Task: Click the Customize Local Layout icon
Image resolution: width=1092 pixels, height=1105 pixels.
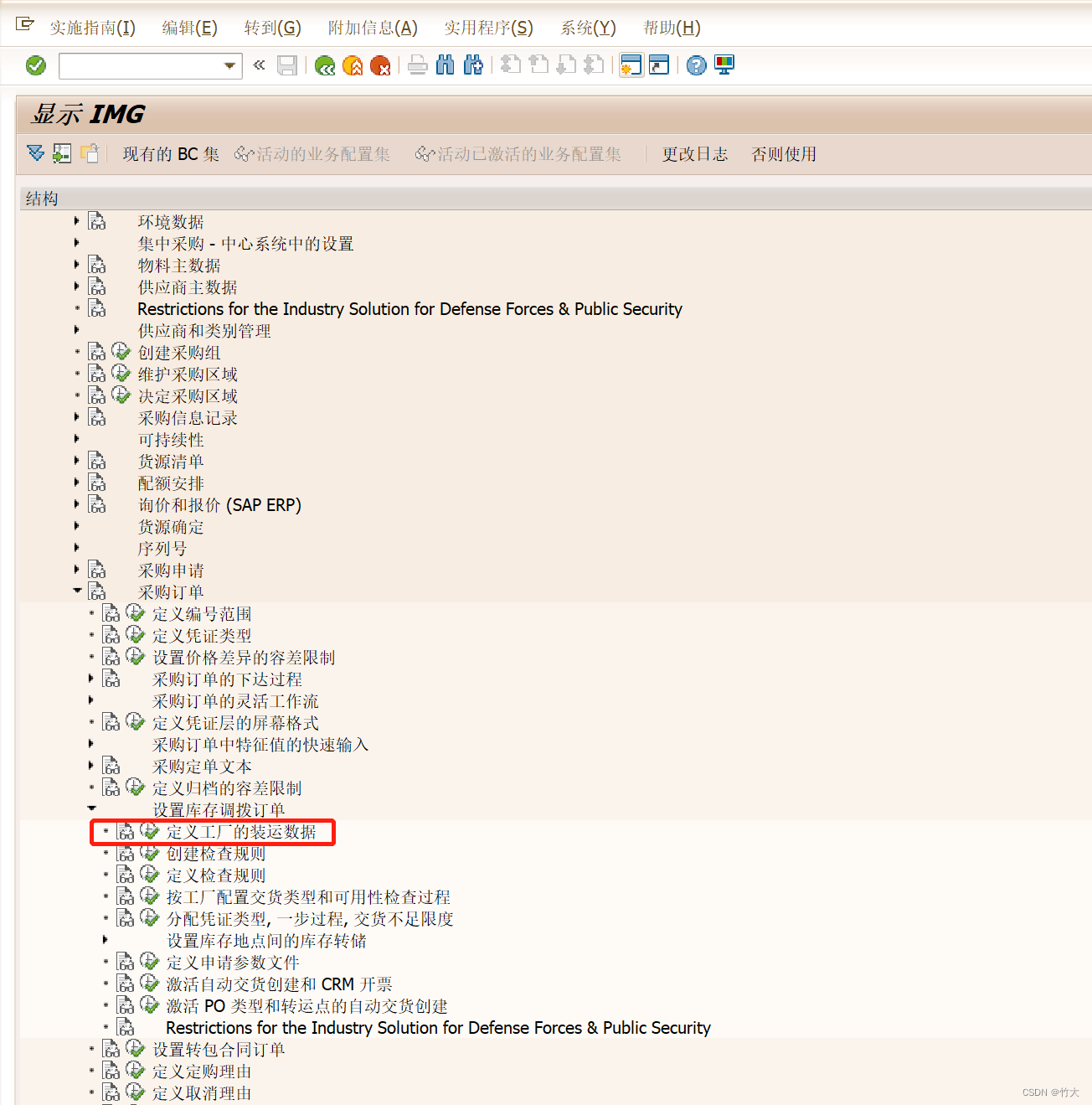Action: [x=723, y=65]
